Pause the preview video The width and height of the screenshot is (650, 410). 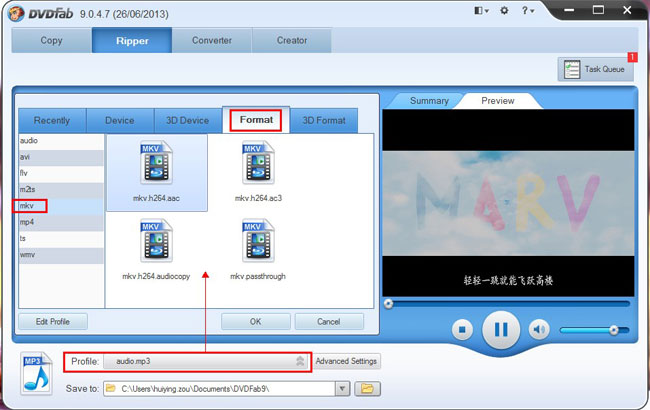pos(501,330)
